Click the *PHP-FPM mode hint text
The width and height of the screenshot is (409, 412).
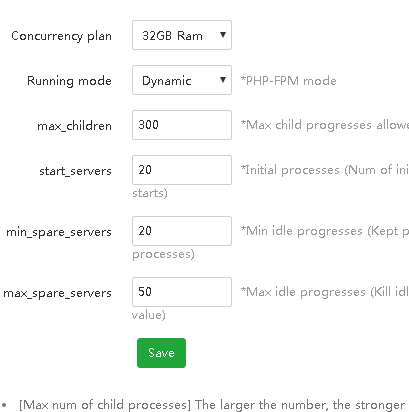point(289,81)
